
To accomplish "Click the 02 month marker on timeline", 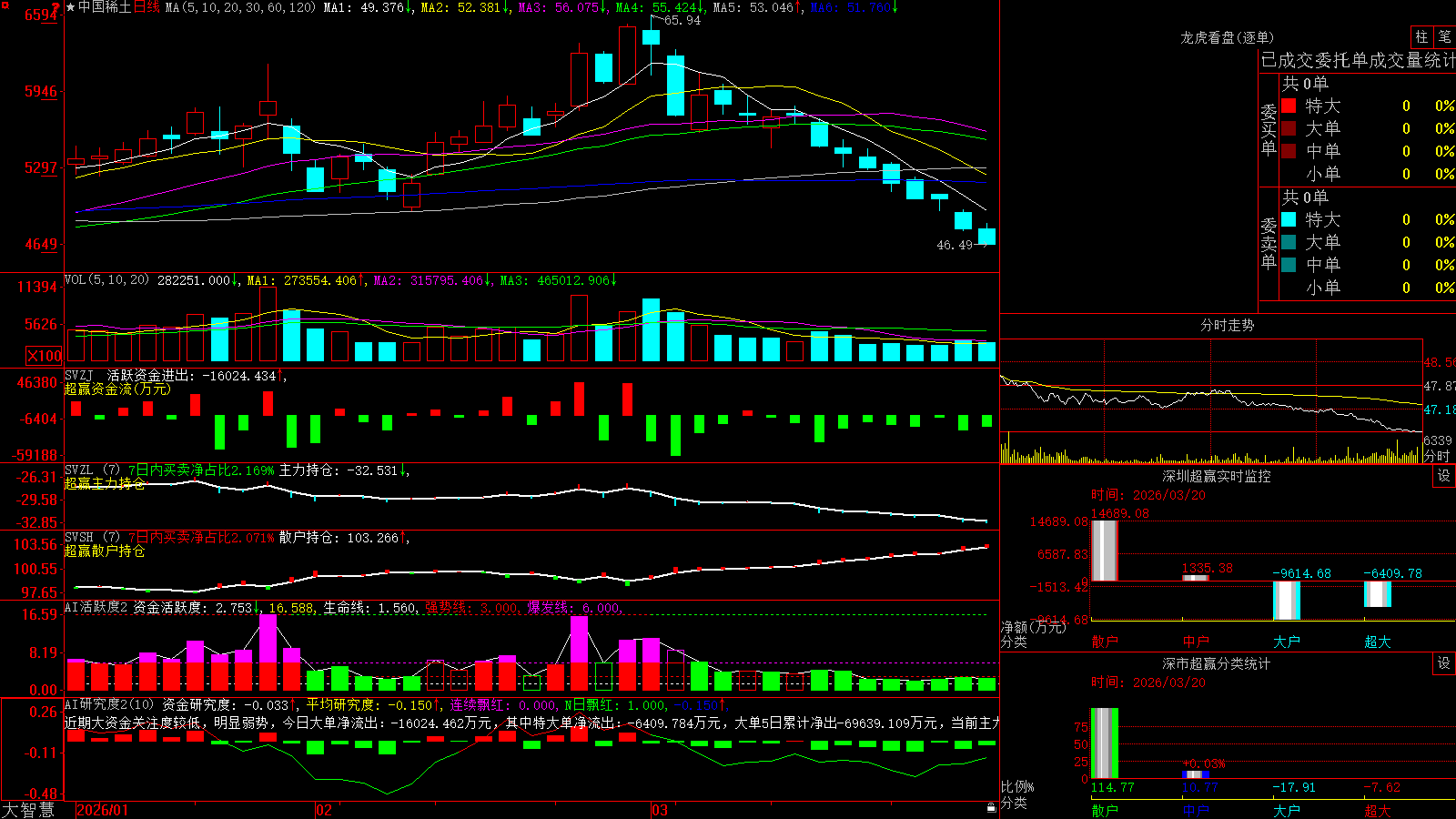I will tap(323, 810).
